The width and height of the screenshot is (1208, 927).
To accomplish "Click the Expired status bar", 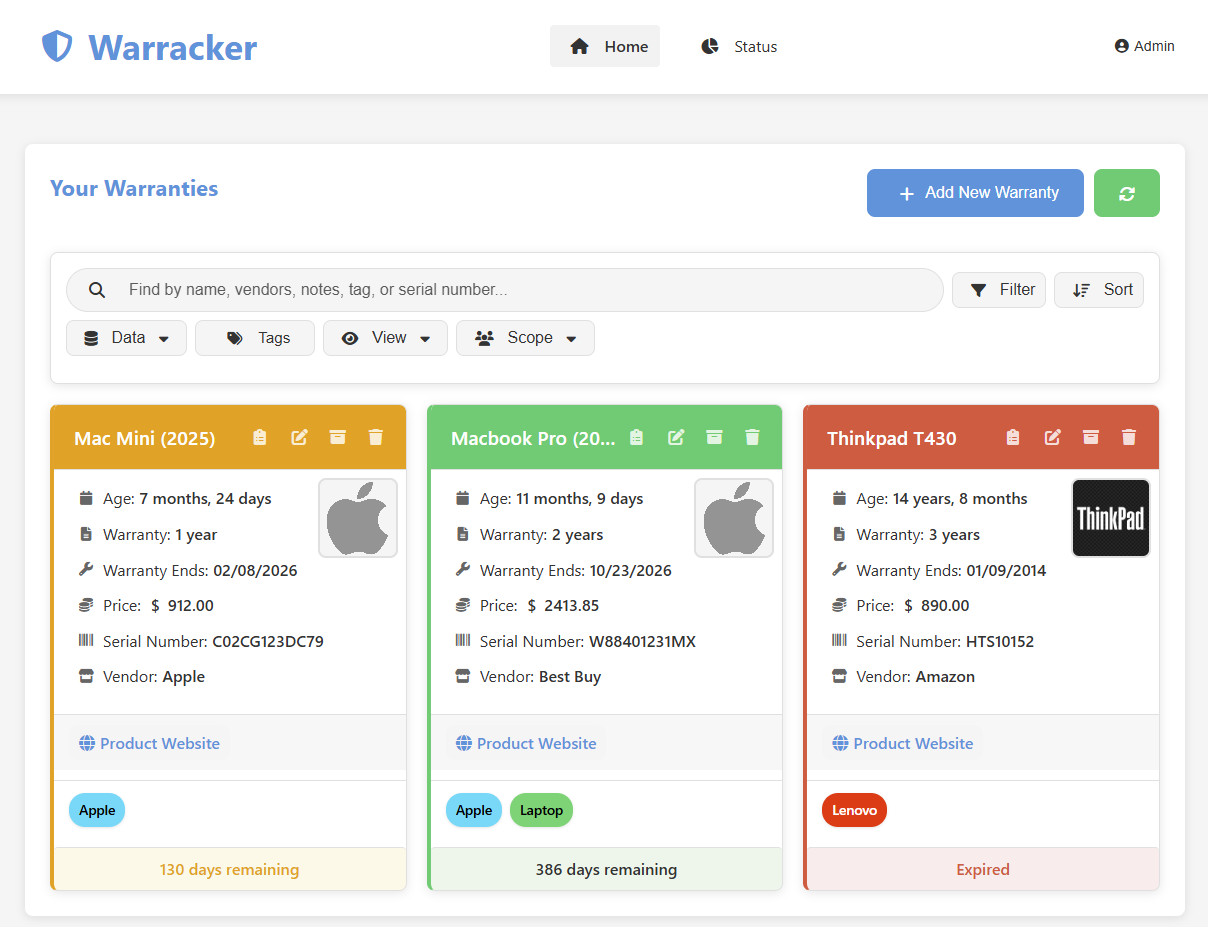I will point(983,869).
